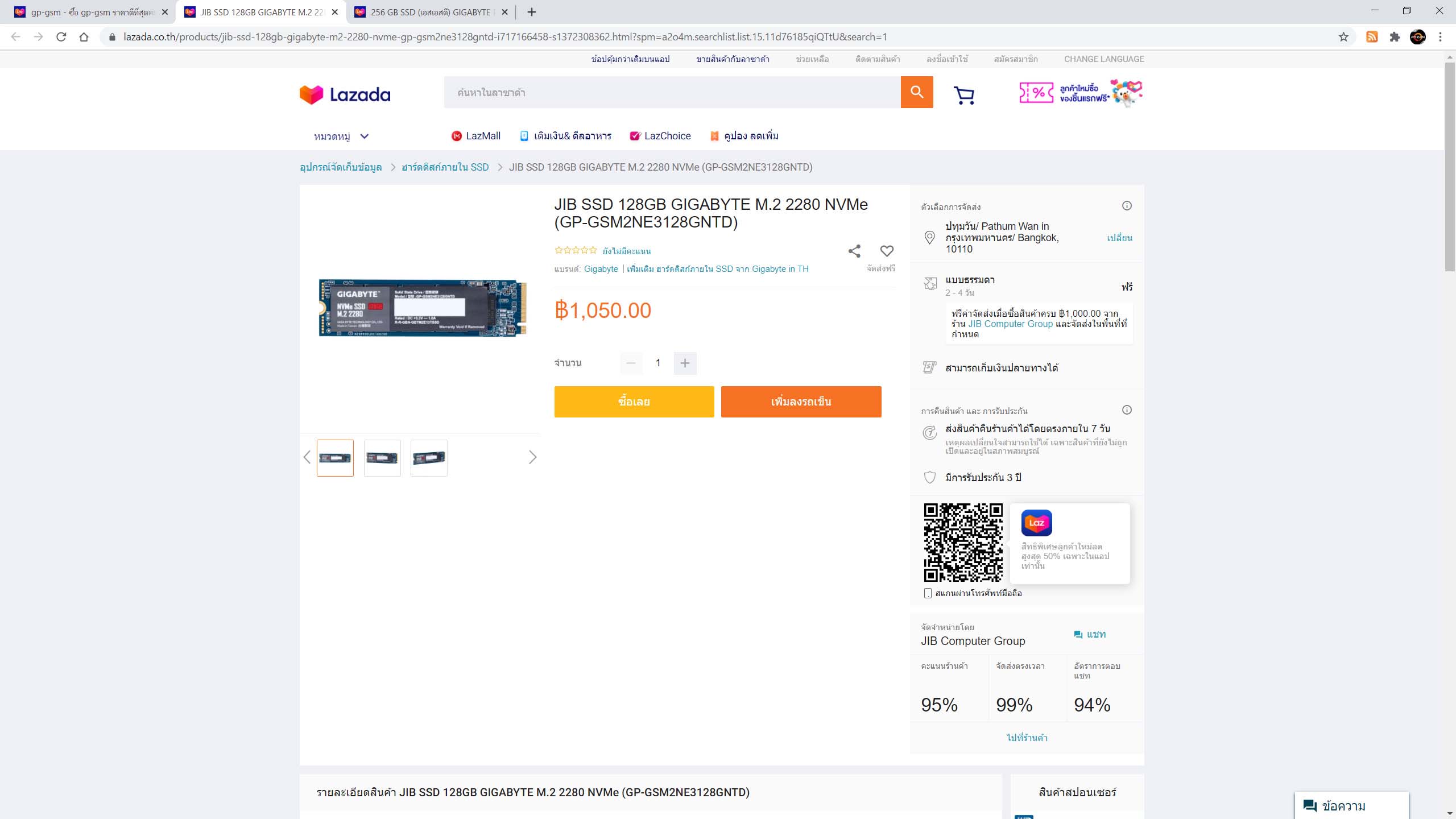Viewport: 1456px width, 819px height.
Task: Reload the page
Action: tap(61, 37)
